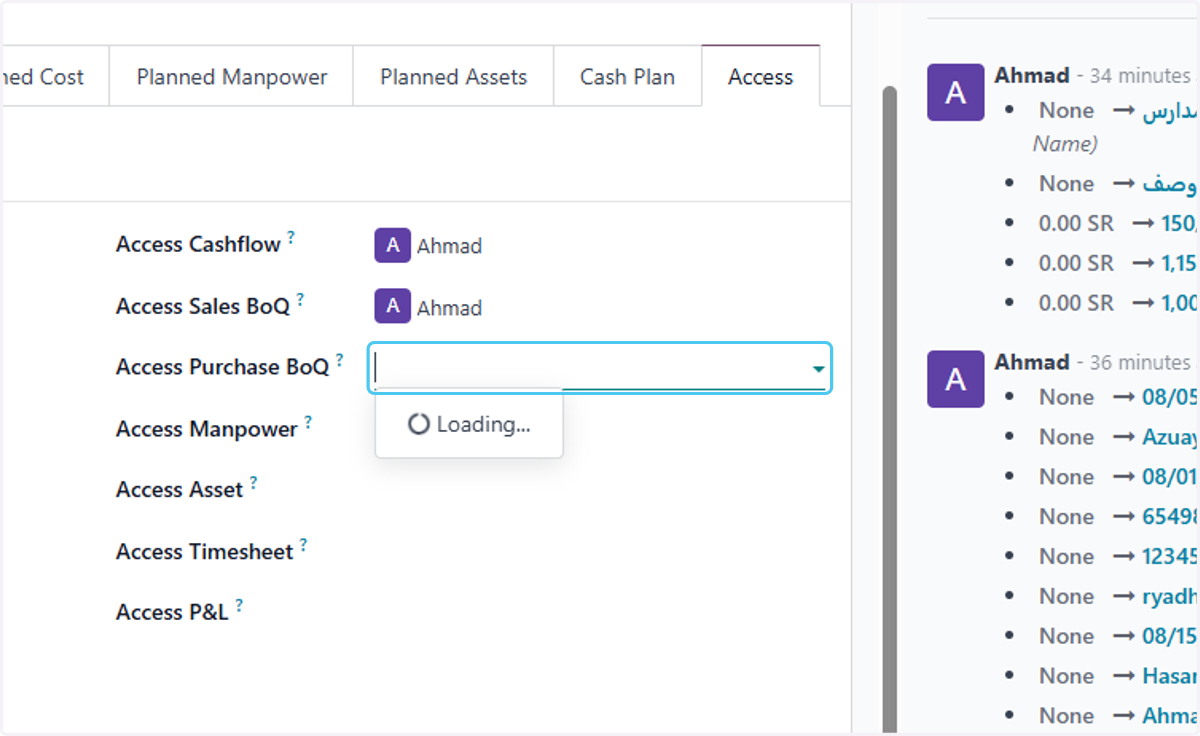1200x736 pixels.
Task: Expand the Access Purchase BoQ dropdown arrow
Action: point(819,370)
